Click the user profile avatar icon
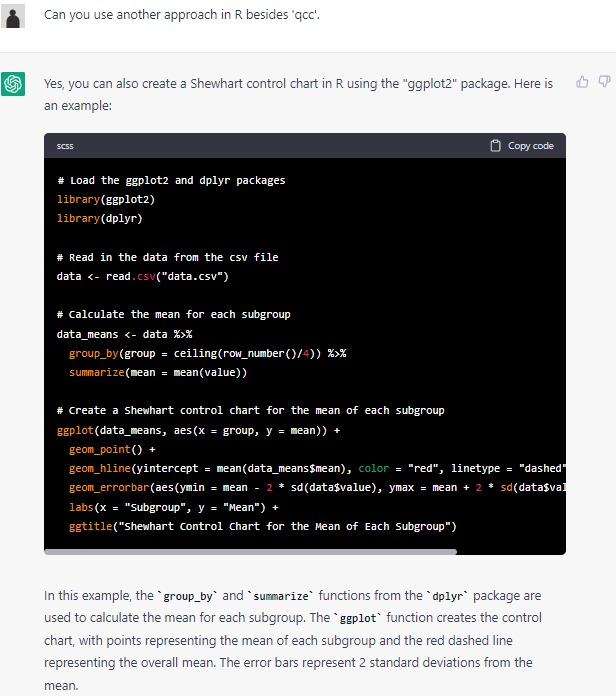Viewport: 616px width, 696px height. click(13, 17)
